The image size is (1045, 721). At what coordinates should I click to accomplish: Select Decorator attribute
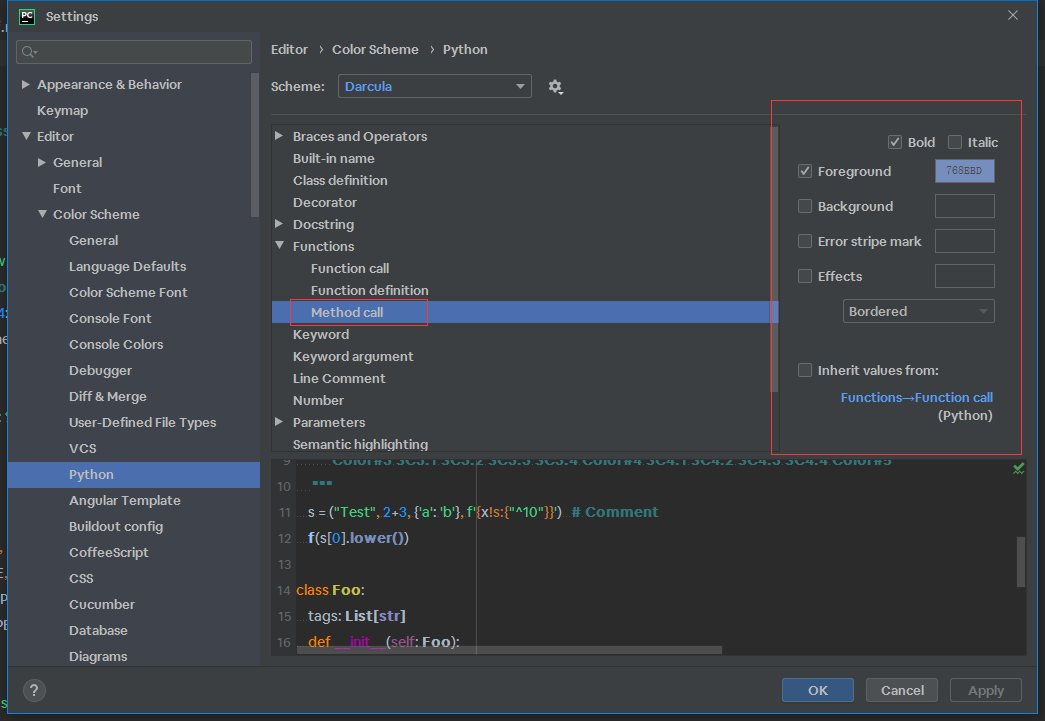point(325,202)
